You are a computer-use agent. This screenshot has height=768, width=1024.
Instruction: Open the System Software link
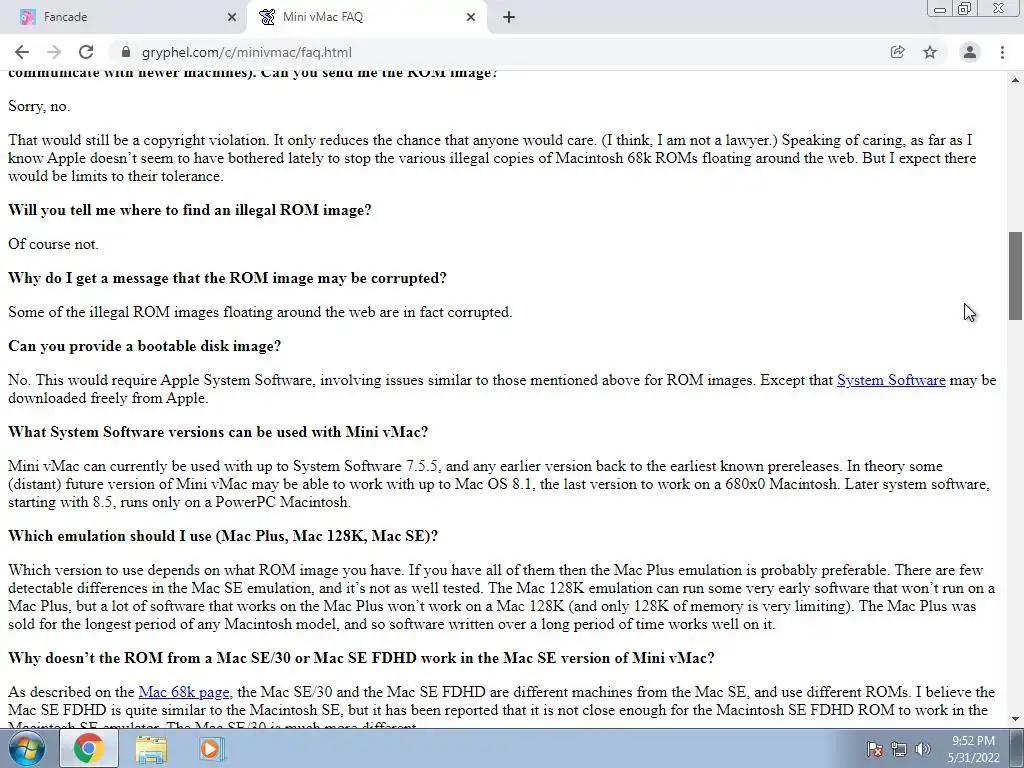click(891, 380)
